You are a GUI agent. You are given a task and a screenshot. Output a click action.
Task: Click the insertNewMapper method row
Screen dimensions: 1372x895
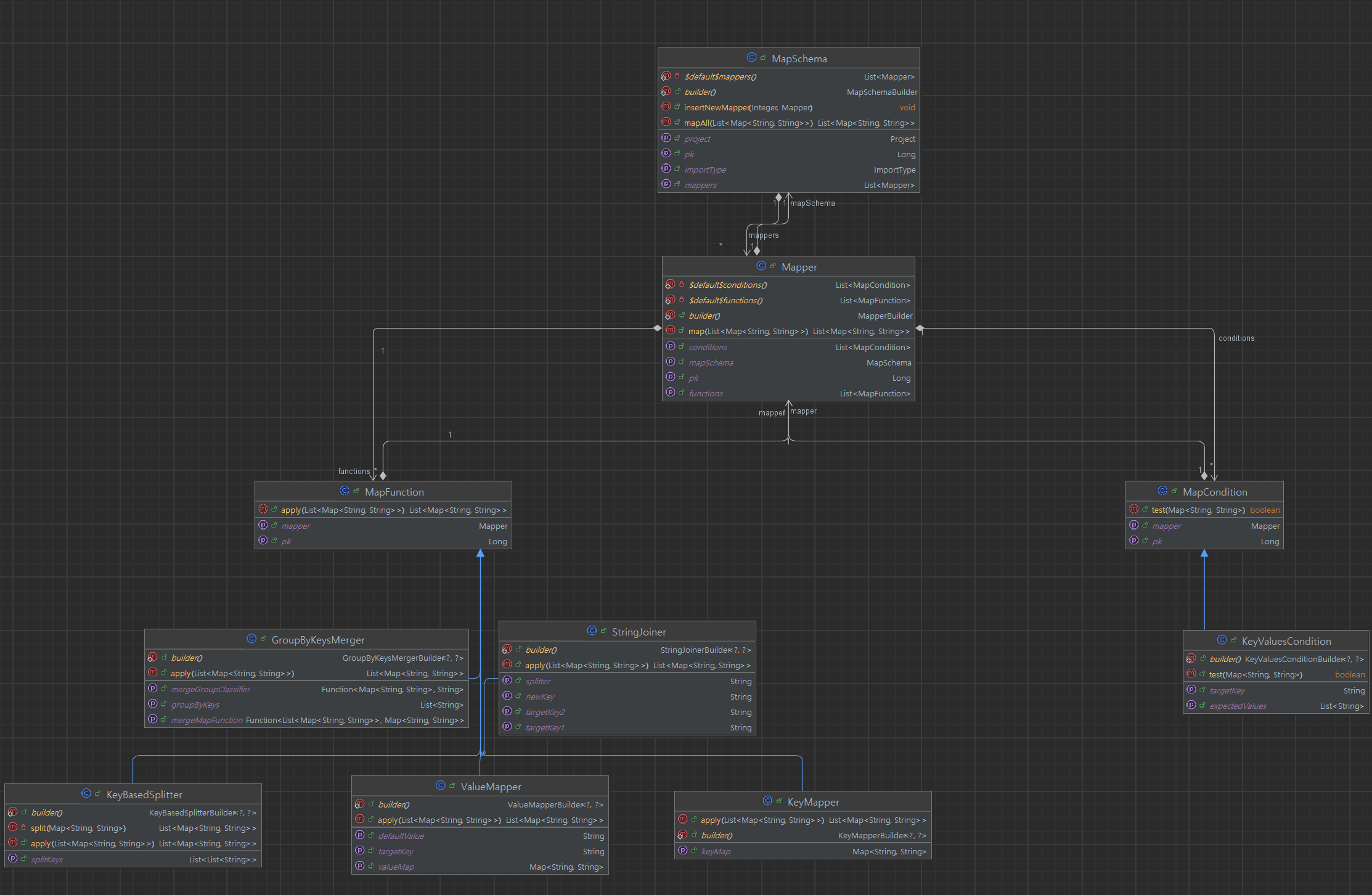[788, 107]
